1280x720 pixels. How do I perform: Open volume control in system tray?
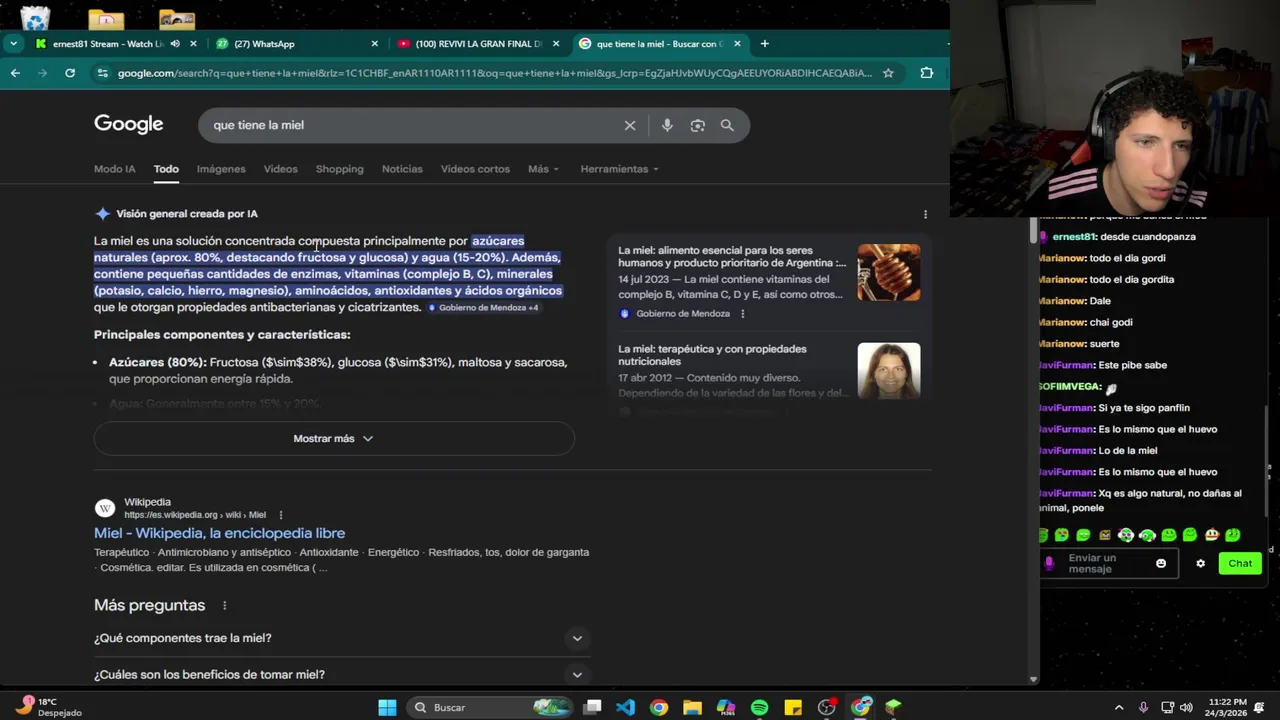(1187, 707)
